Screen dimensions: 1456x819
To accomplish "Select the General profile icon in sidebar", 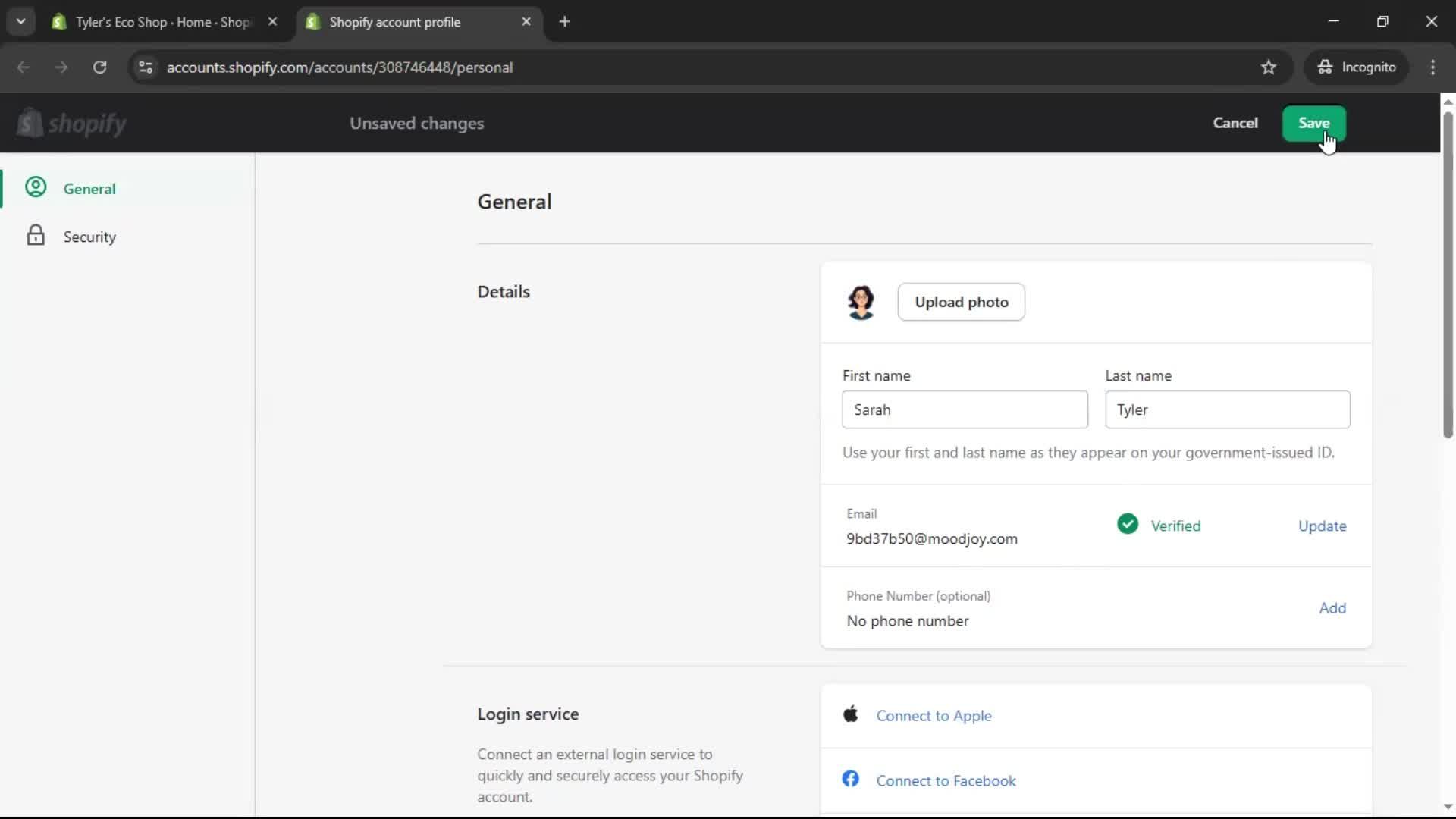I will (35, 187).
